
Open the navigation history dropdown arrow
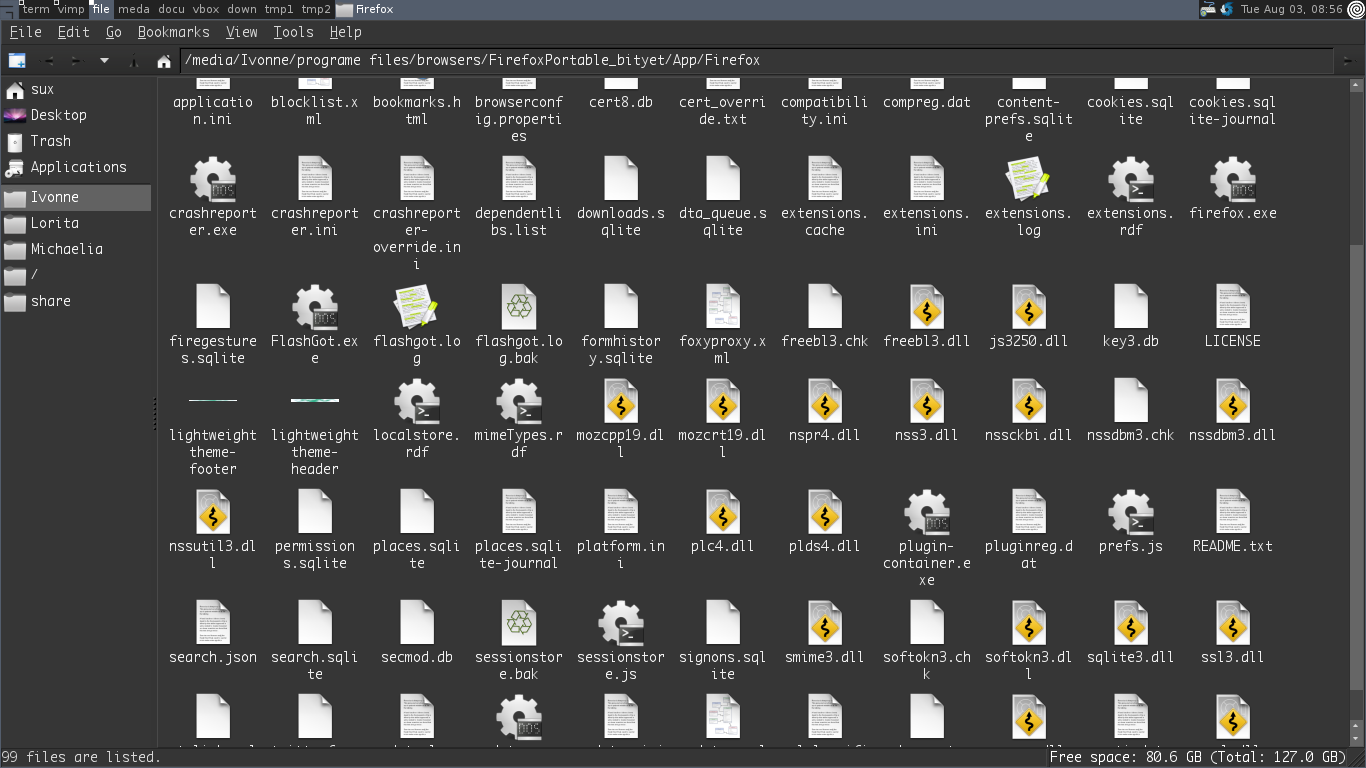[104, 61]
